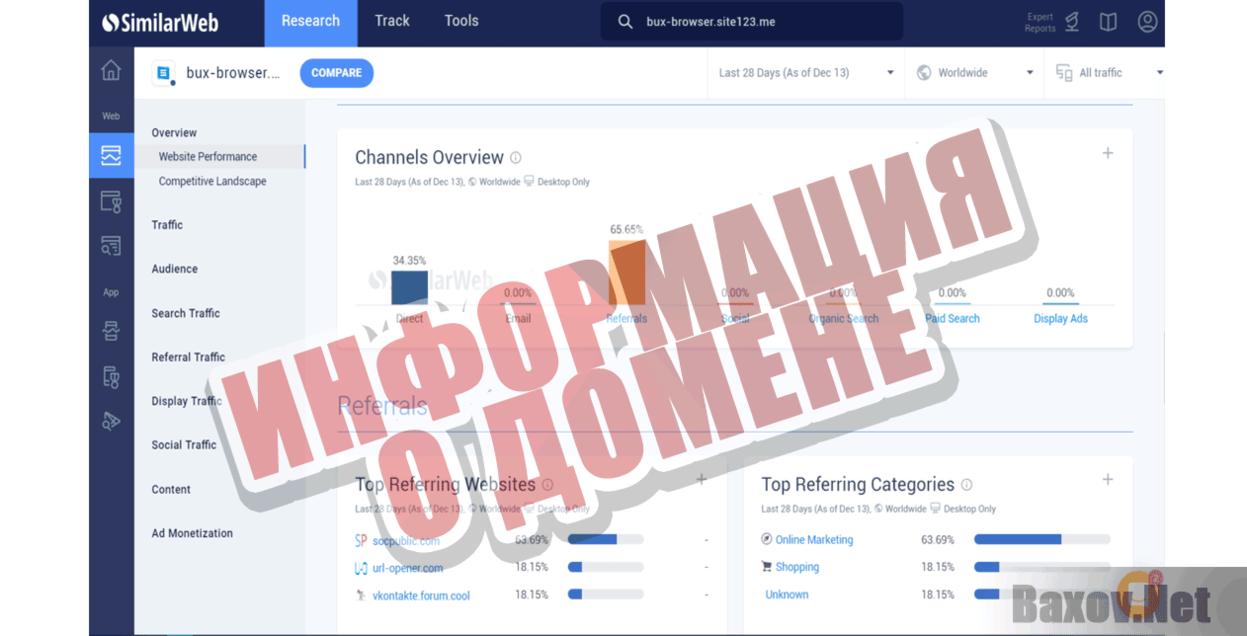Open the home icon in the sidebar

tap(111, 71)
